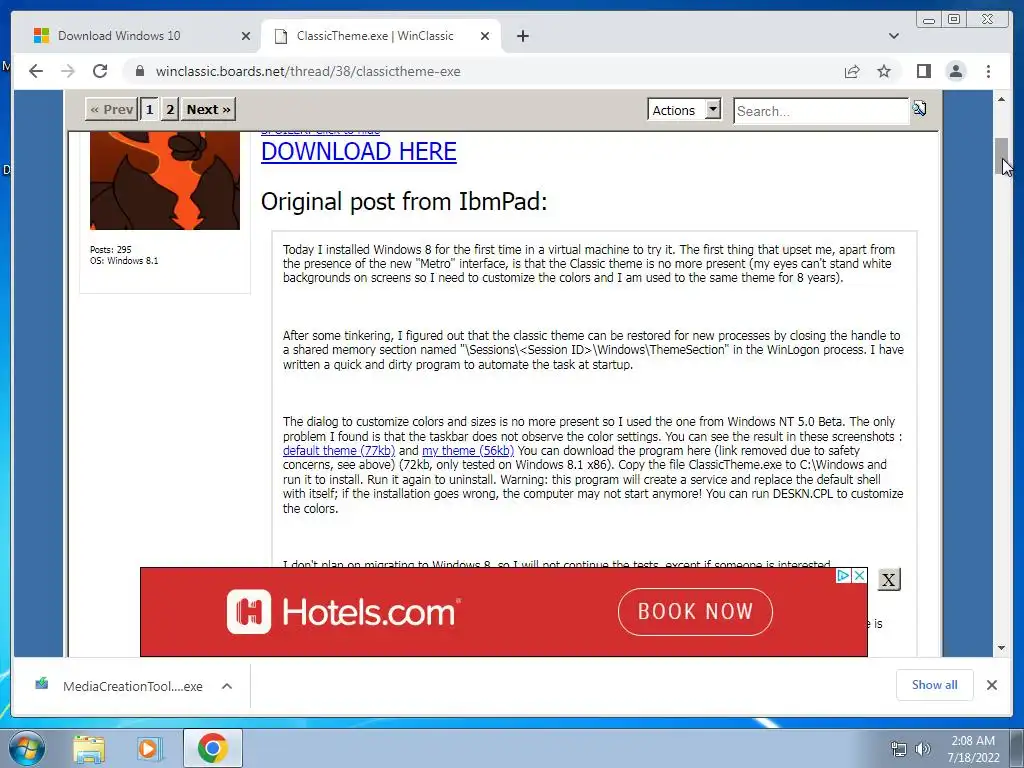This screenshot has height=768, width=1024.
Task: Click the 'Posts: 295' text
Action: 110,249
